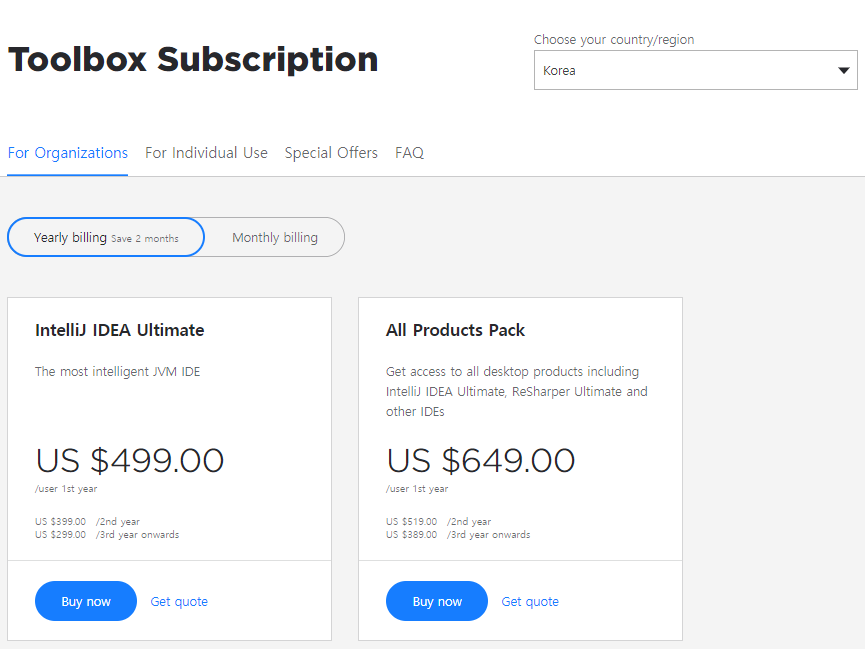Image resolution: width=865 pixels, height=649 pixels.
Task: Click the US $389.00 /3rd year onwards text
Action: [x=458, y=535]
